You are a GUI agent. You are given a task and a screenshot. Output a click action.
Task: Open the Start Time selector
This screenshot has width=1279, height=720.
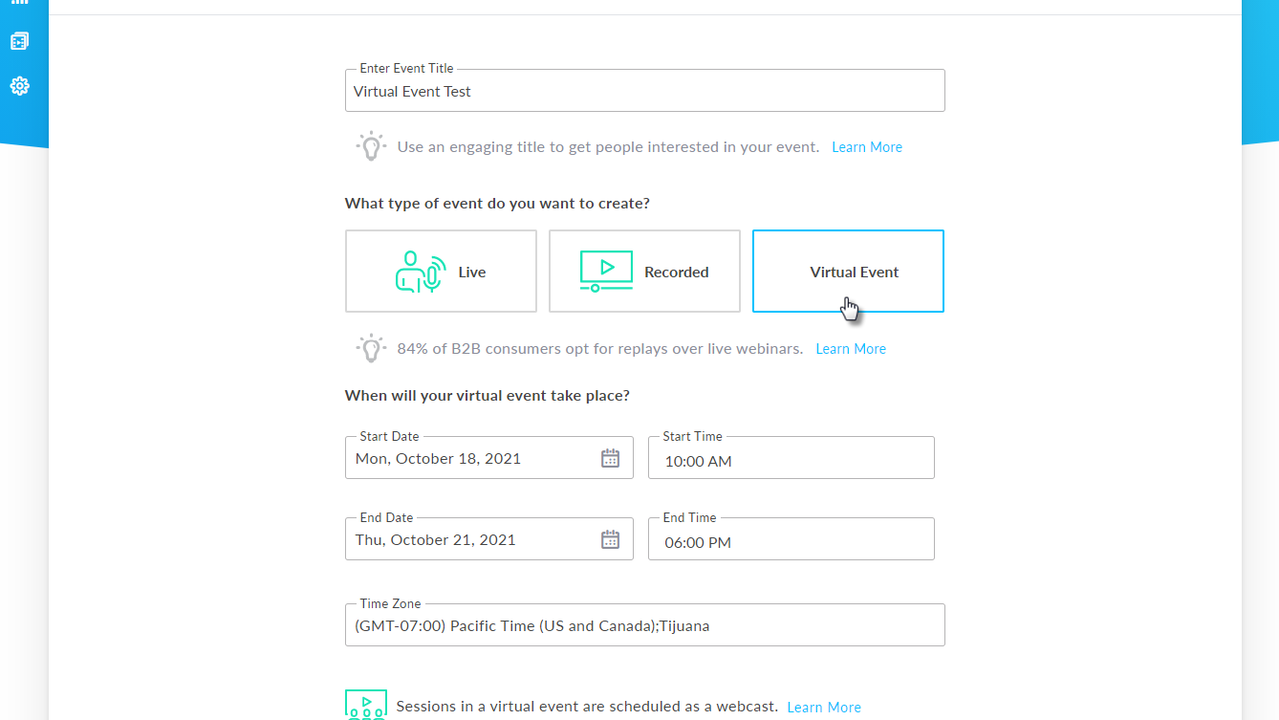(x=791, y=460)
